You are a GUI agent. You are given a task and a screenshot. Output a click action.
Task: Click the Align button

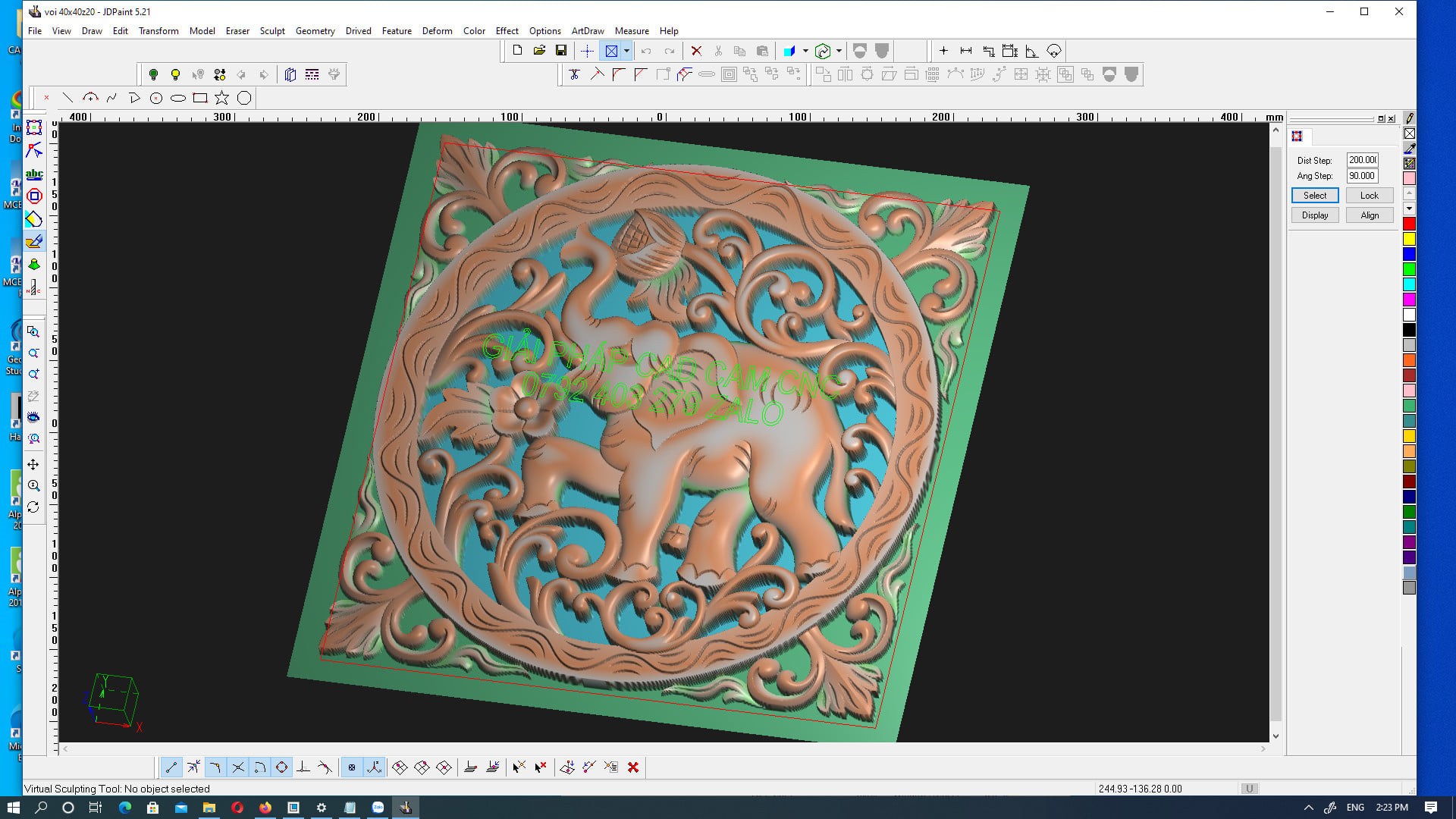1369,215
